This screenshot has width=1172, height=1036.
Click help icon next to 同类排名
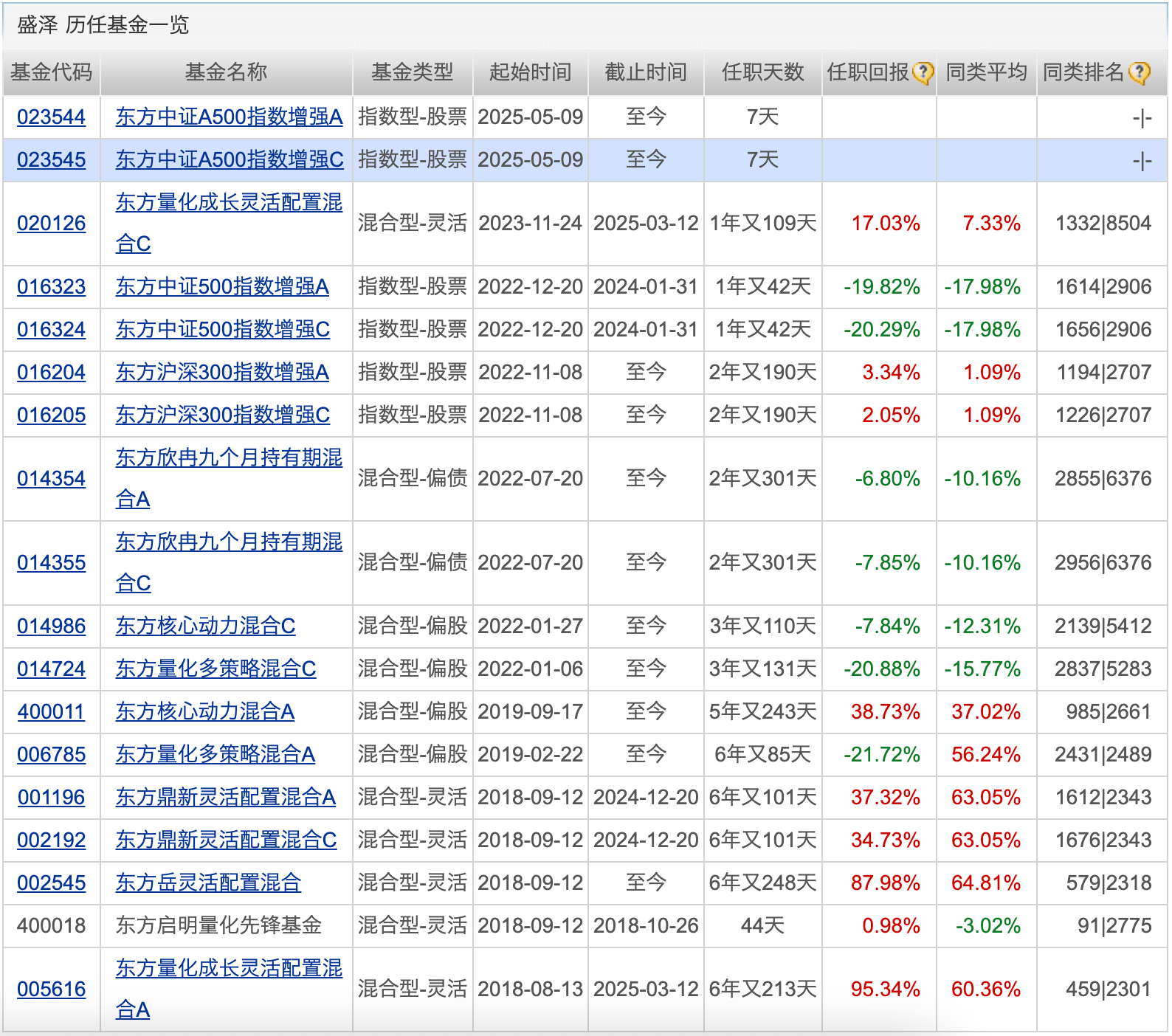(1139, 73)
